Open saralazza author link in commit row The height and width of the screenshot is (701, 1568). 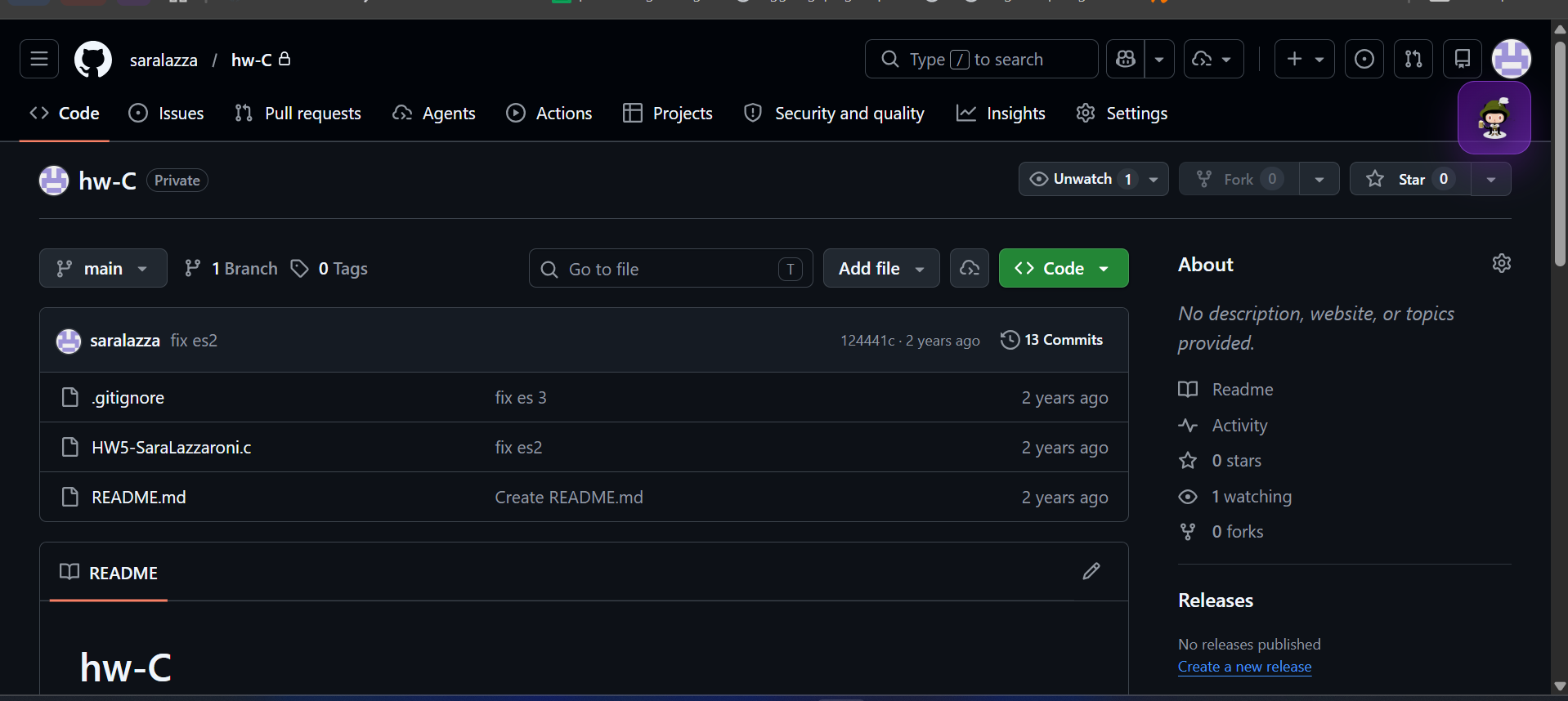pos(125,341)
